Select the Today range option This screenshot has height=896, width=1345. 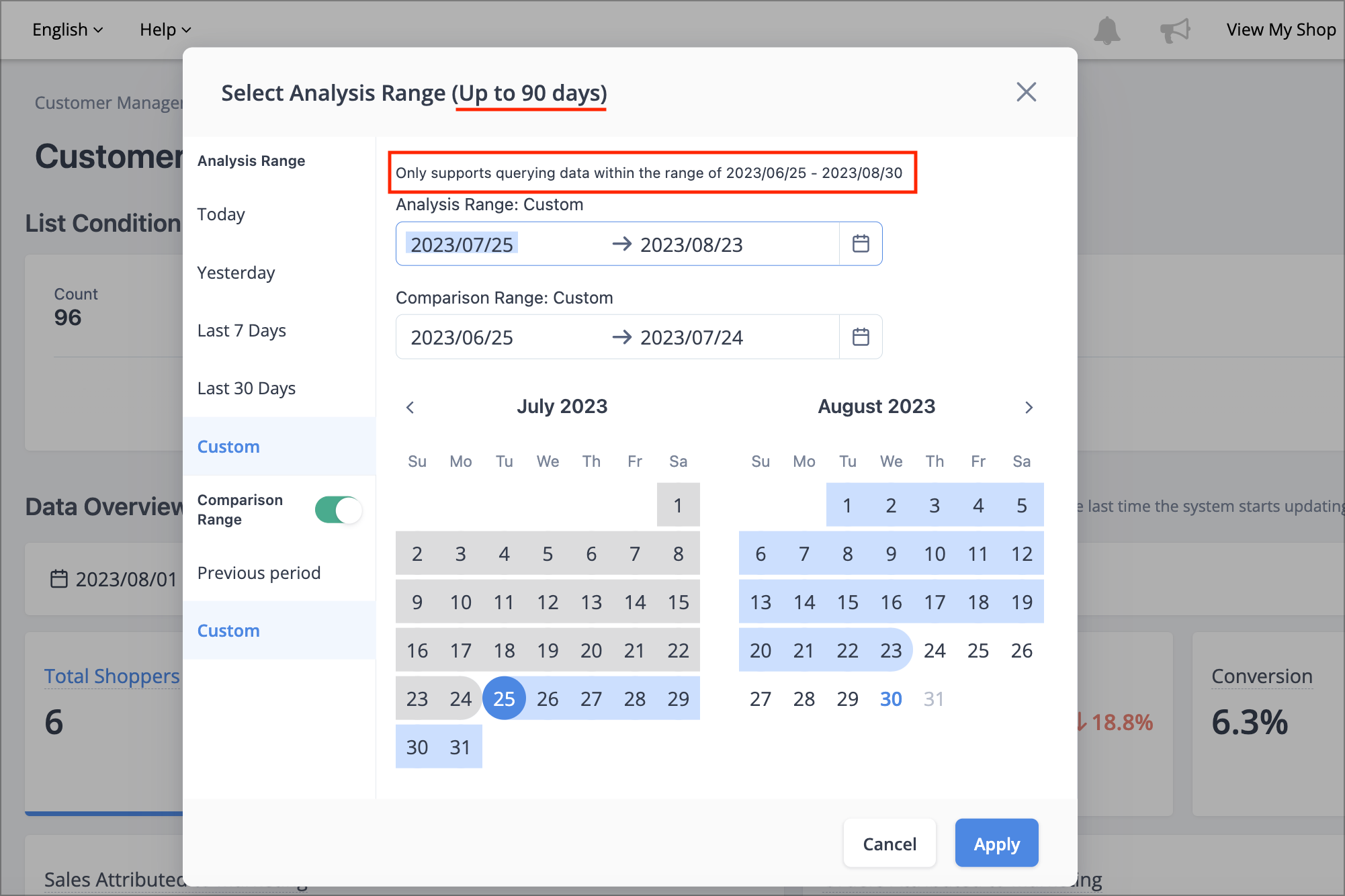[279, 214]
